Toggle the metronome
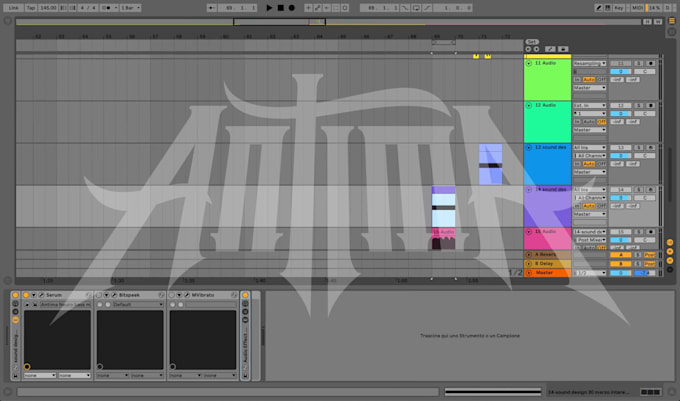680x401 pixels. click(x=106, y=8)
